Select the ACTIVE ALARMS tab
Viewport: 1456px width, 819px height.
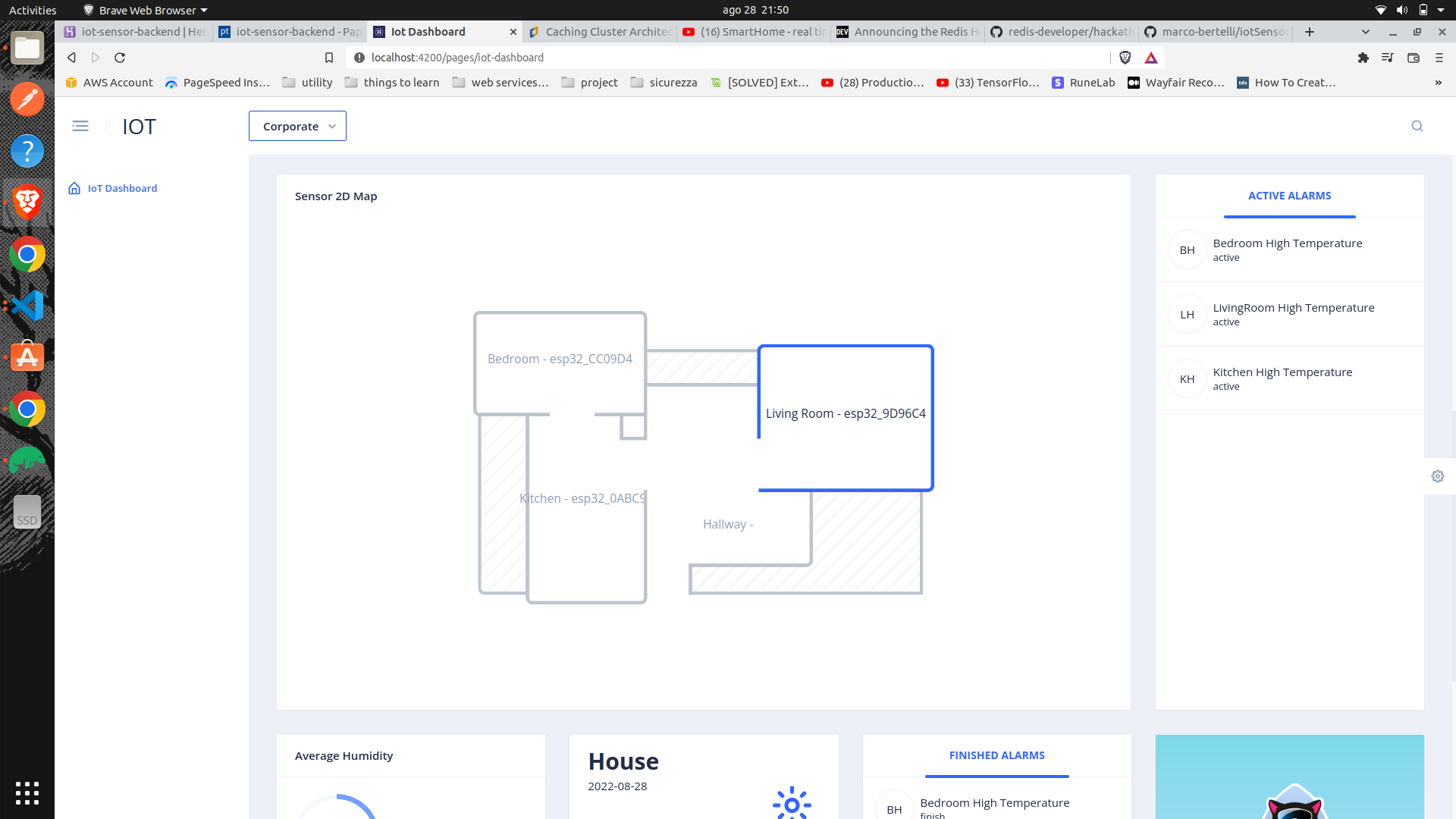[1289, 196]
